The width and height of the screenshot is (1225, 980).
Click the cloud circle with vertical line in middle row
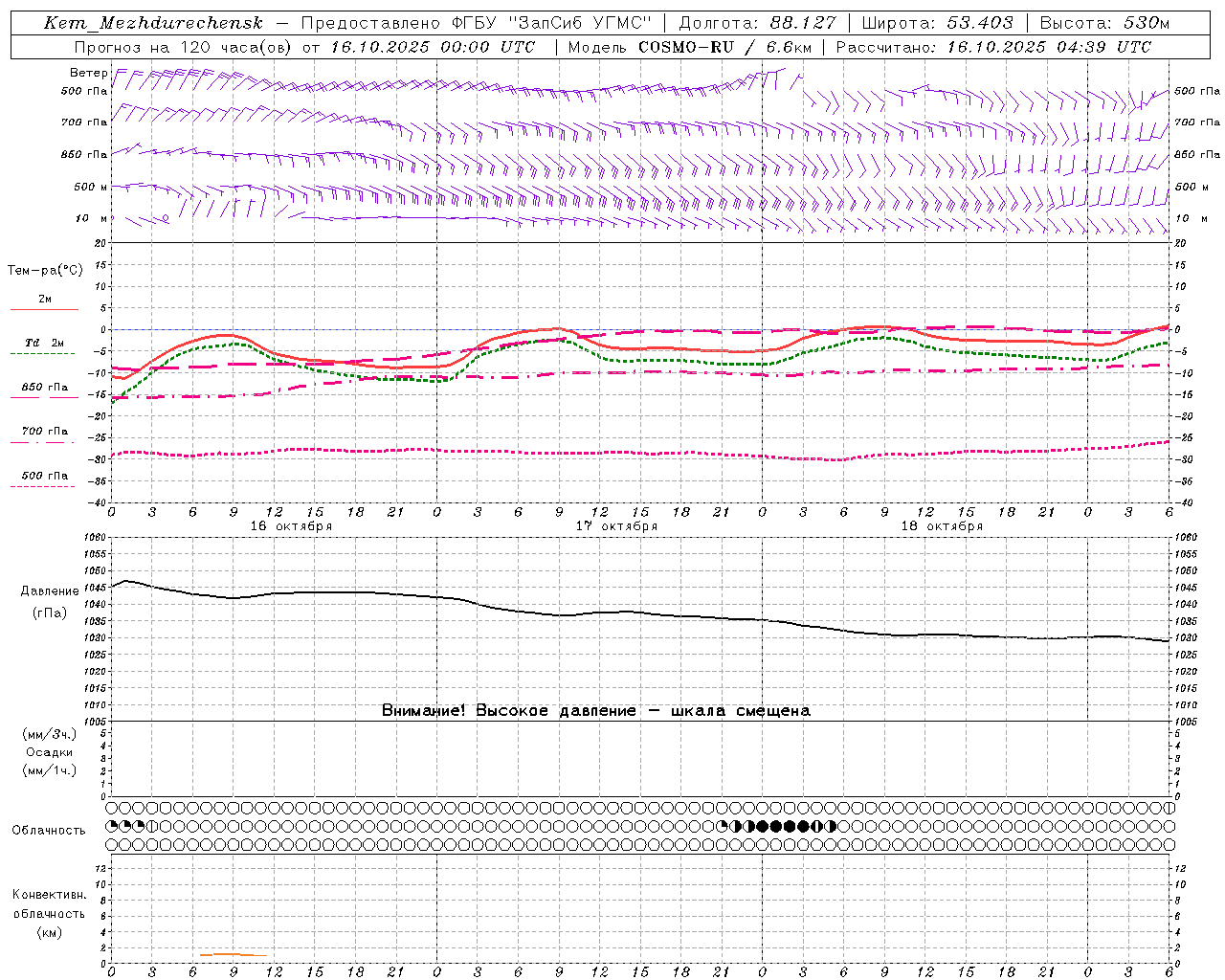point(151,826)
